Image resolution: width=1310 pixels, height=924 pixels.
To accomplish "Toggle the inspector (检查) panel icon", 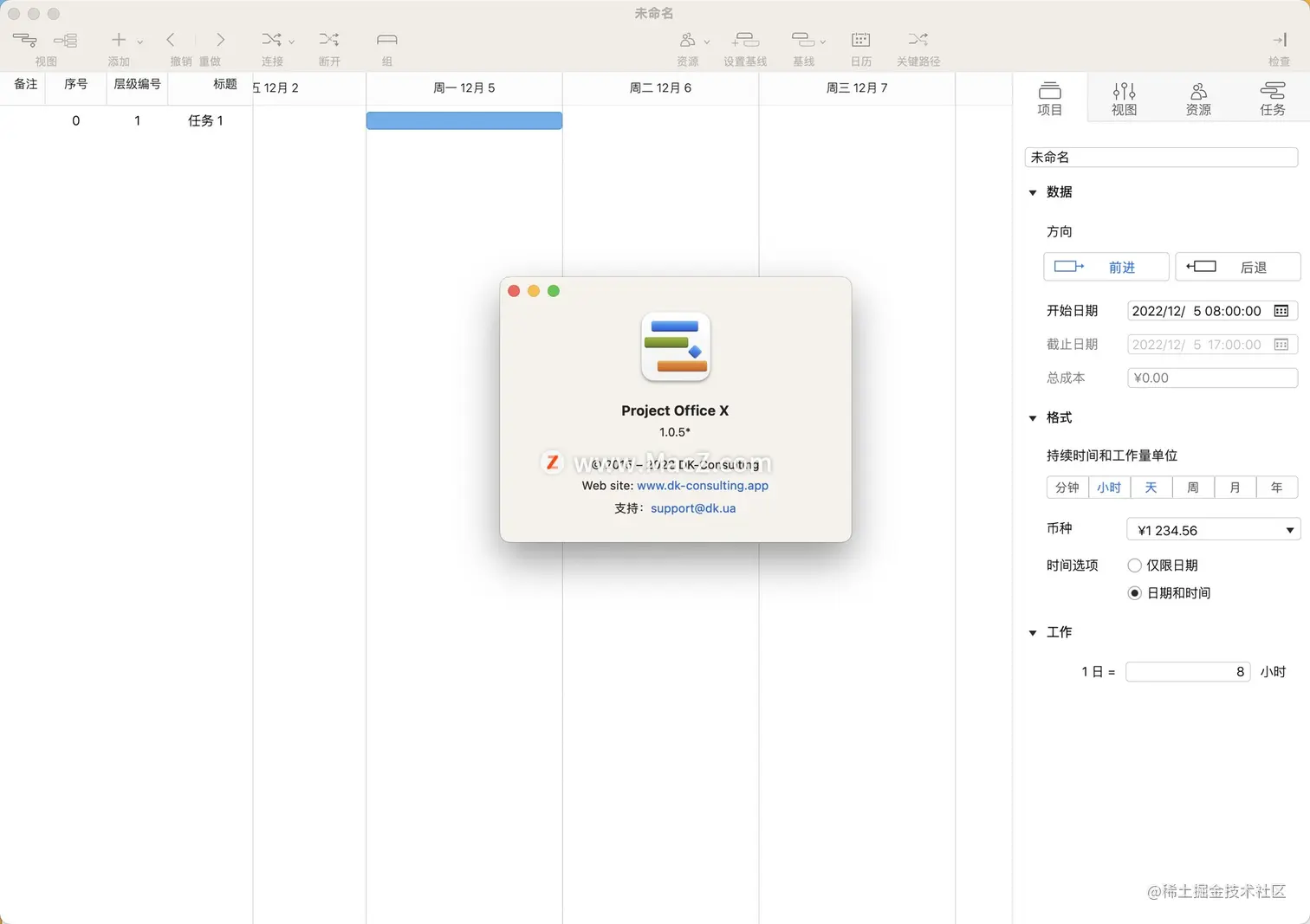I will coord(1279,40).
